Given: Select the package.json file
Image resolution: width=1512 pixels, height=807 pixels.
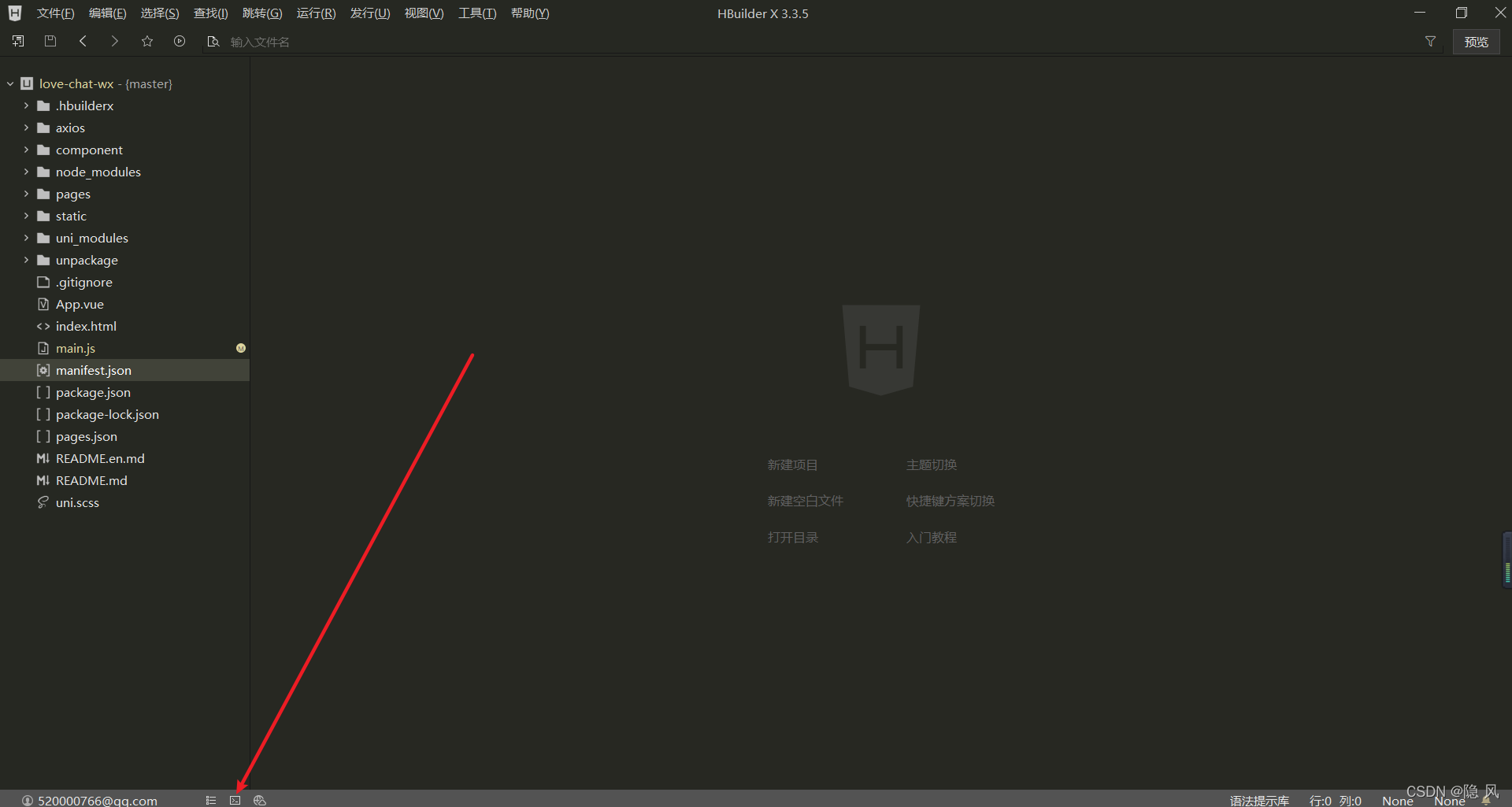Looking at the screenshot, I should 124,392.
